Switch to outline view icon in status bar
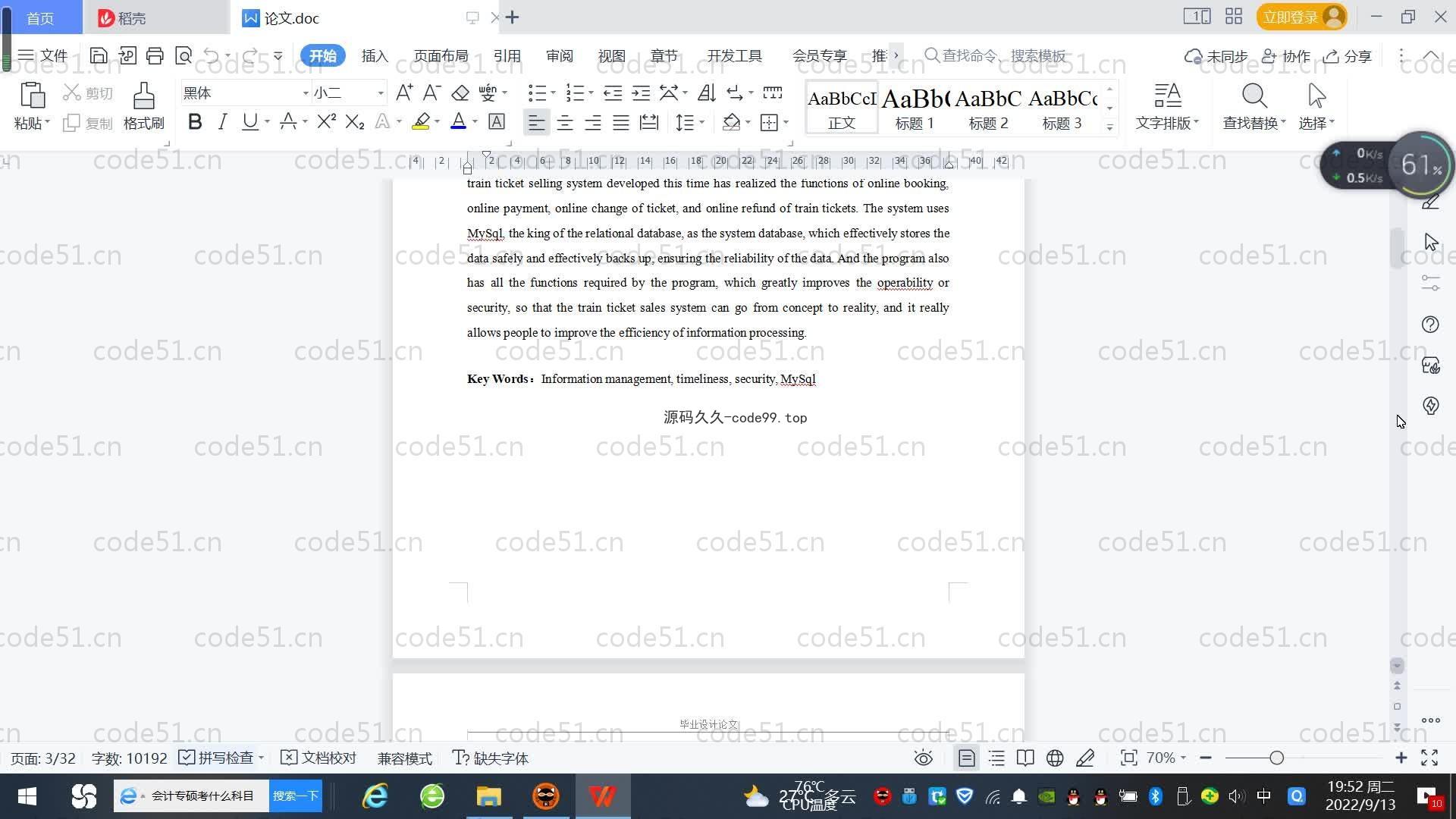Screen dimensions: 1456x819 (996, 758)
